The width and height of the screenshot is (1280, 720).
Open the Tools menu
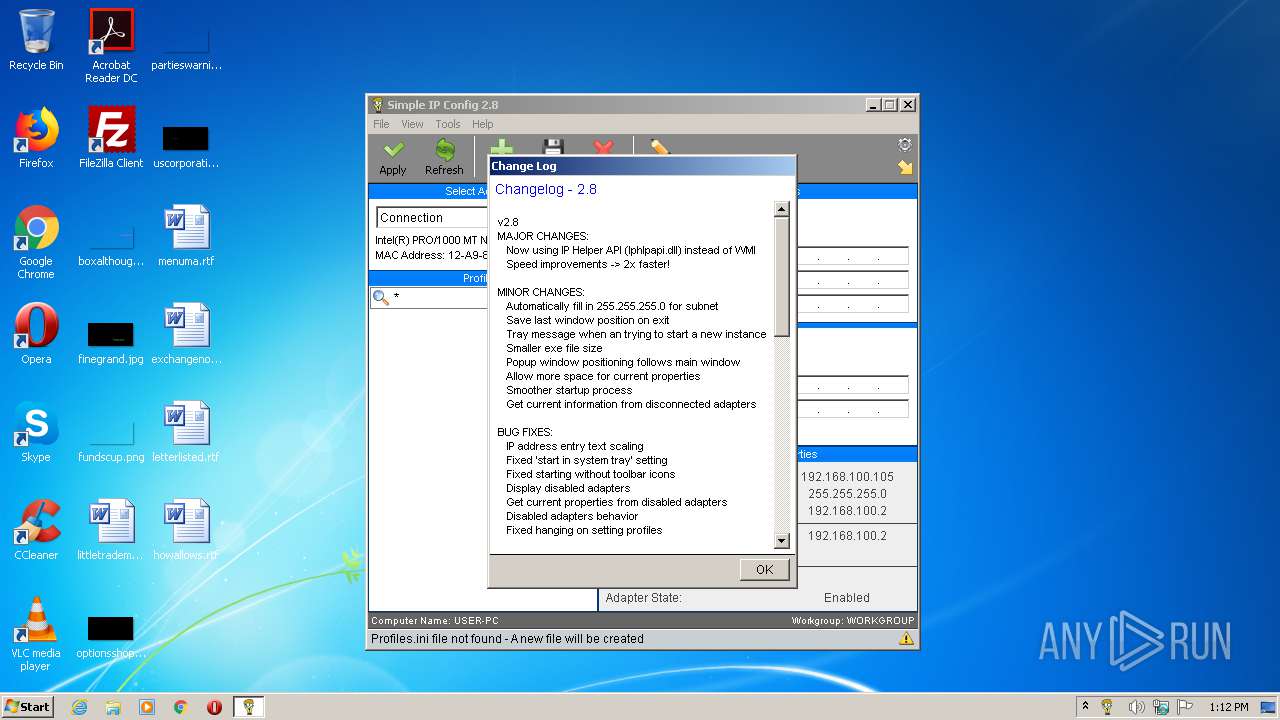point(448,124)
